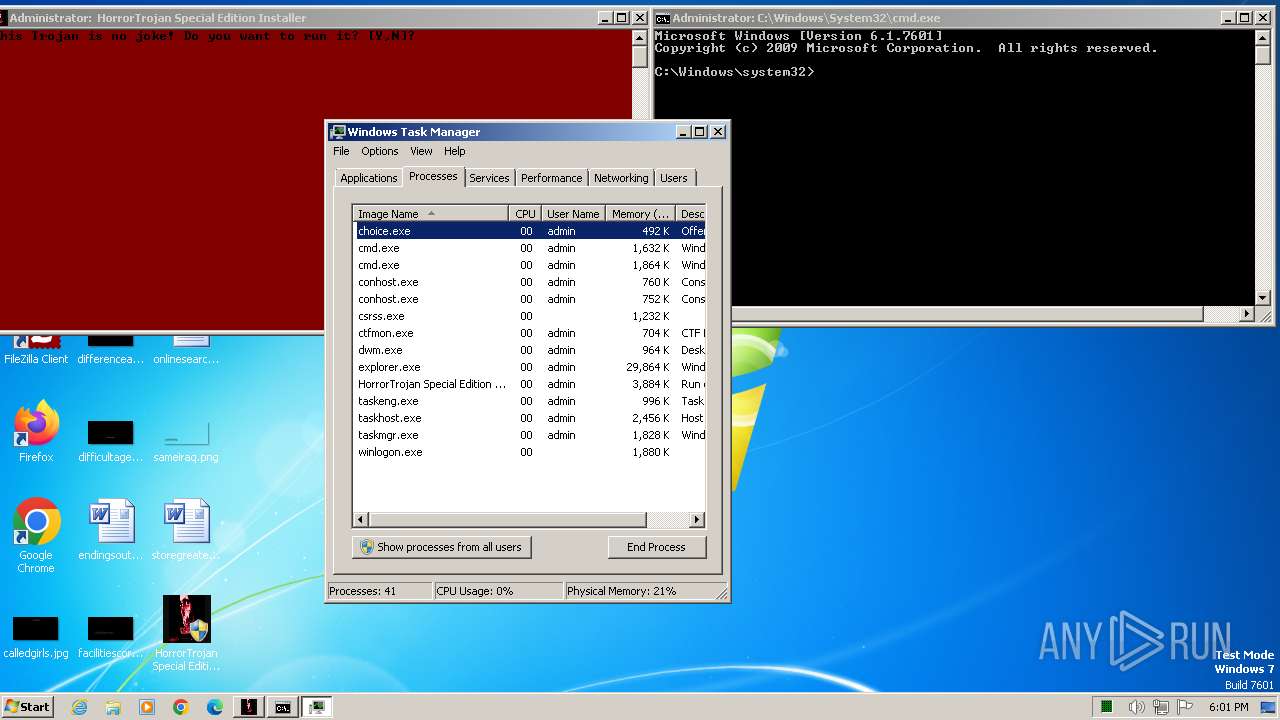The image size is (1280, 720).
Task: Select the winlogon.exe process row
Action: pos(530,452)
